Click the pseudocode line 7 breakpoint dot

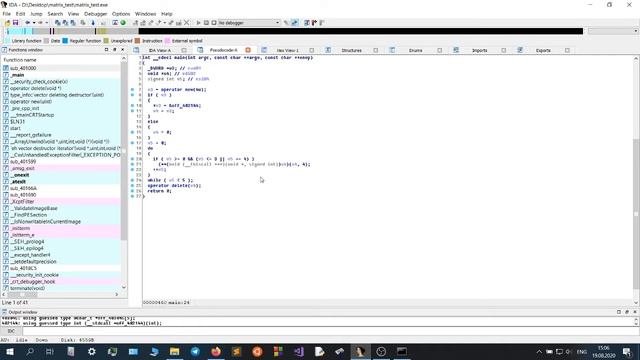click(x=132, y=89)
